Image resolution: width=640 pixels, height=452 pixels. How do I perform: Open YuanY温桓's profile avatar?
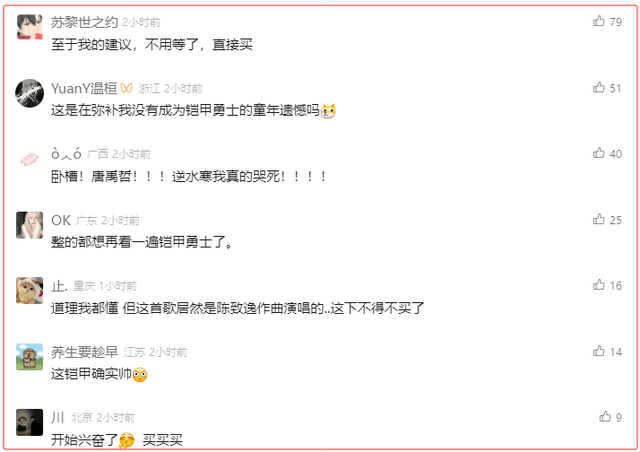click(29, 93)
